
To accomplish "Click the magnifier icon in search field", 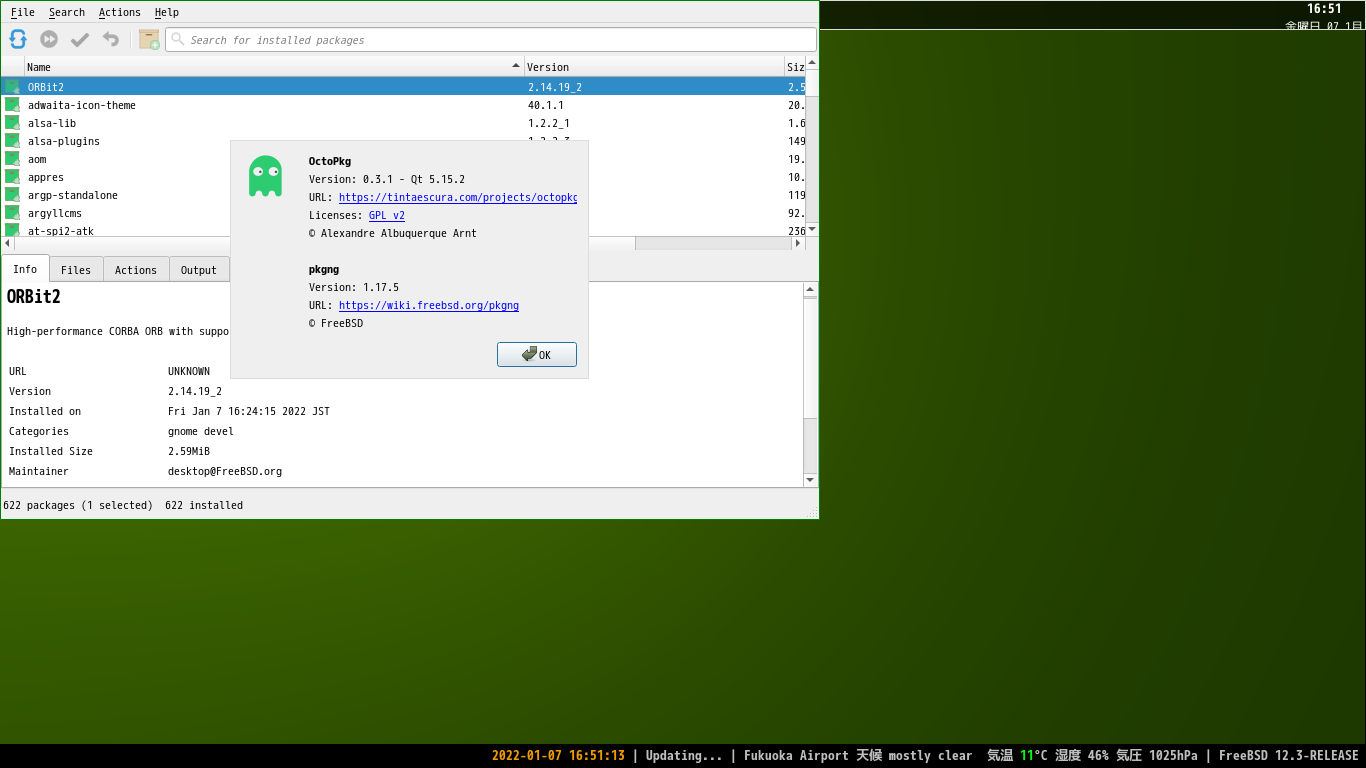I will point(178,40).
